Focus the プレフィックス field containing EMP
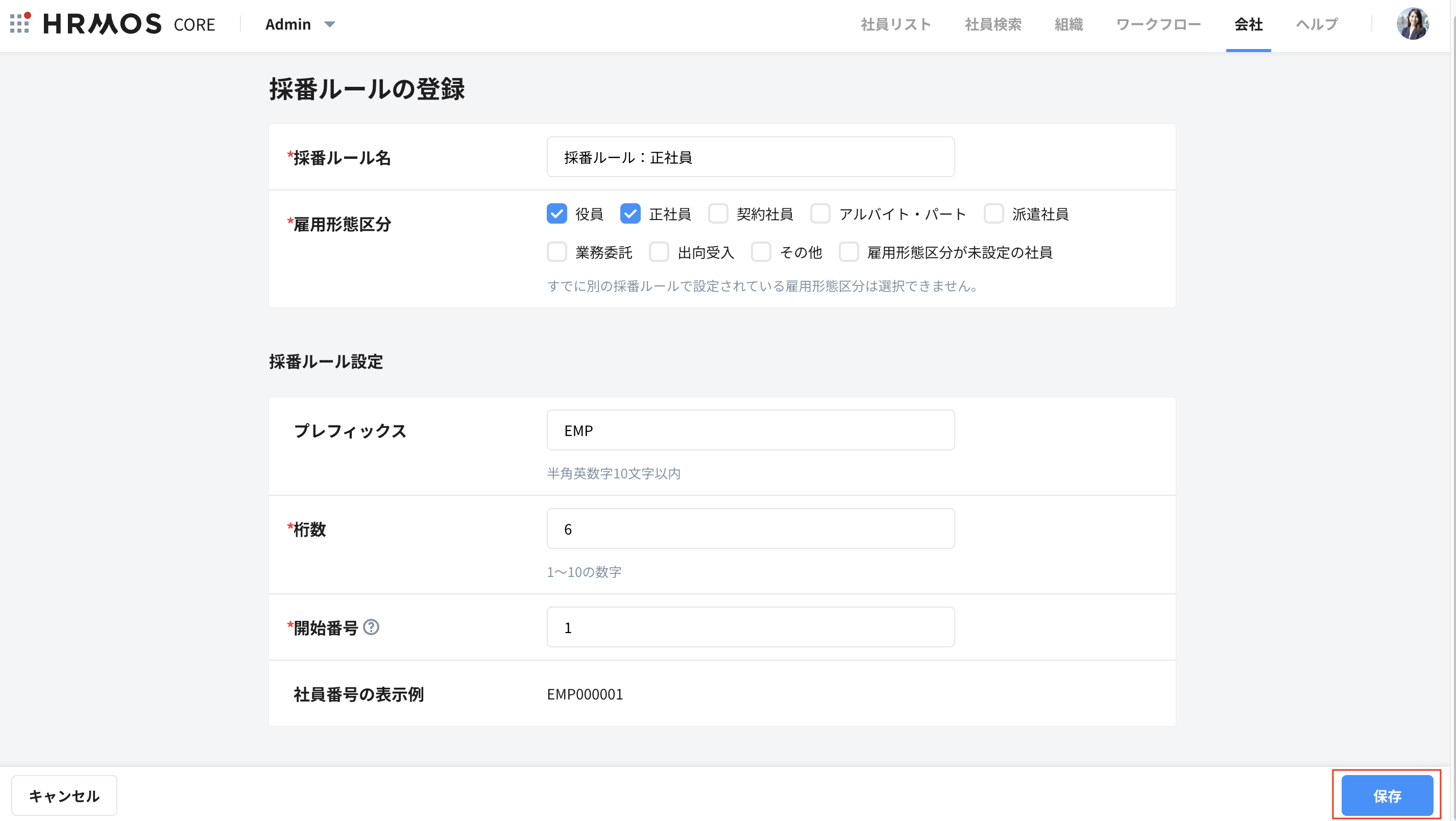This screenshot has width=1456, height=821. 750,430
